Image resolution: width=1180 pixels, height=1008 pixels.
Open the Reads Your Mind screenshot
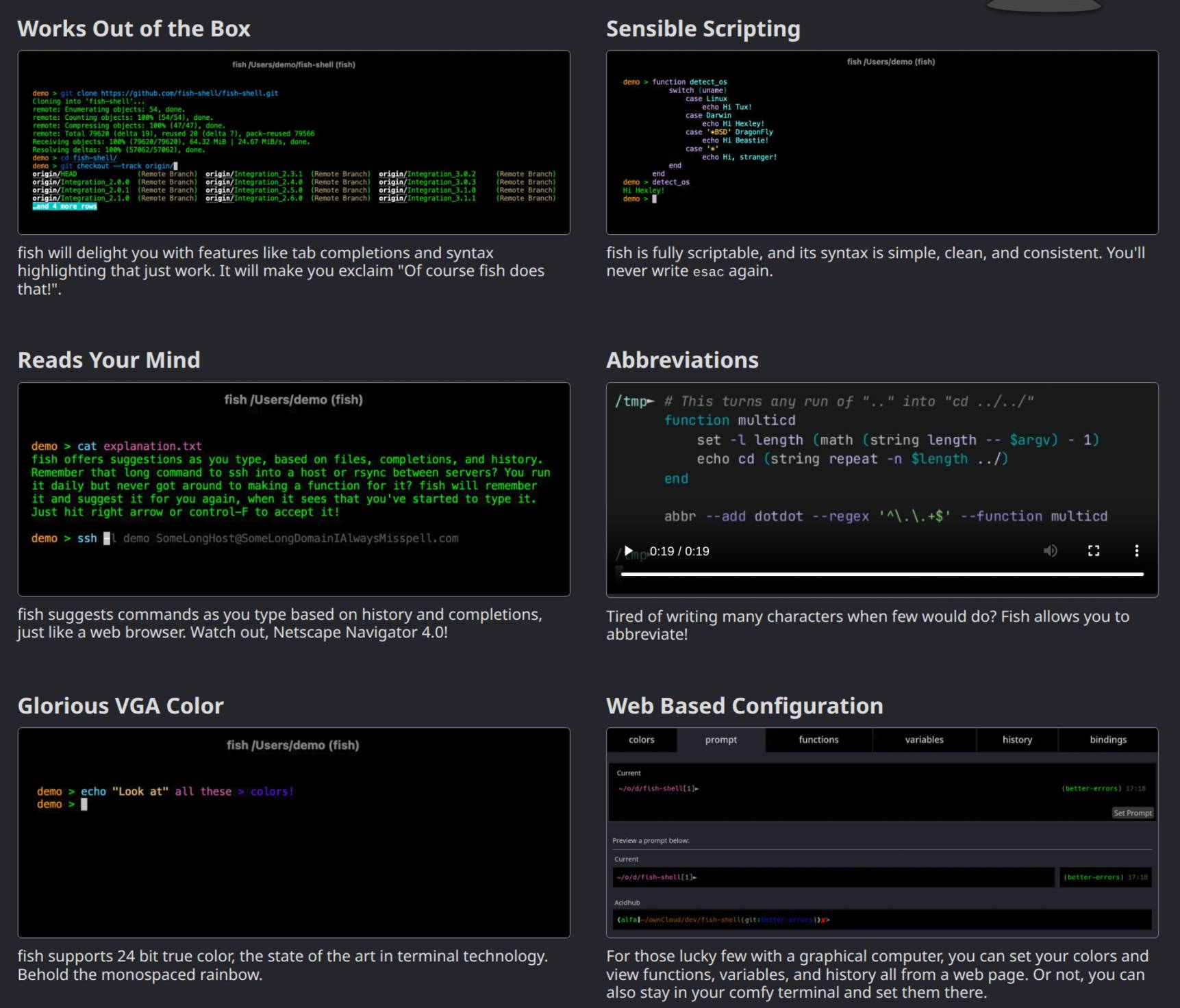click(x=294, y=489)
